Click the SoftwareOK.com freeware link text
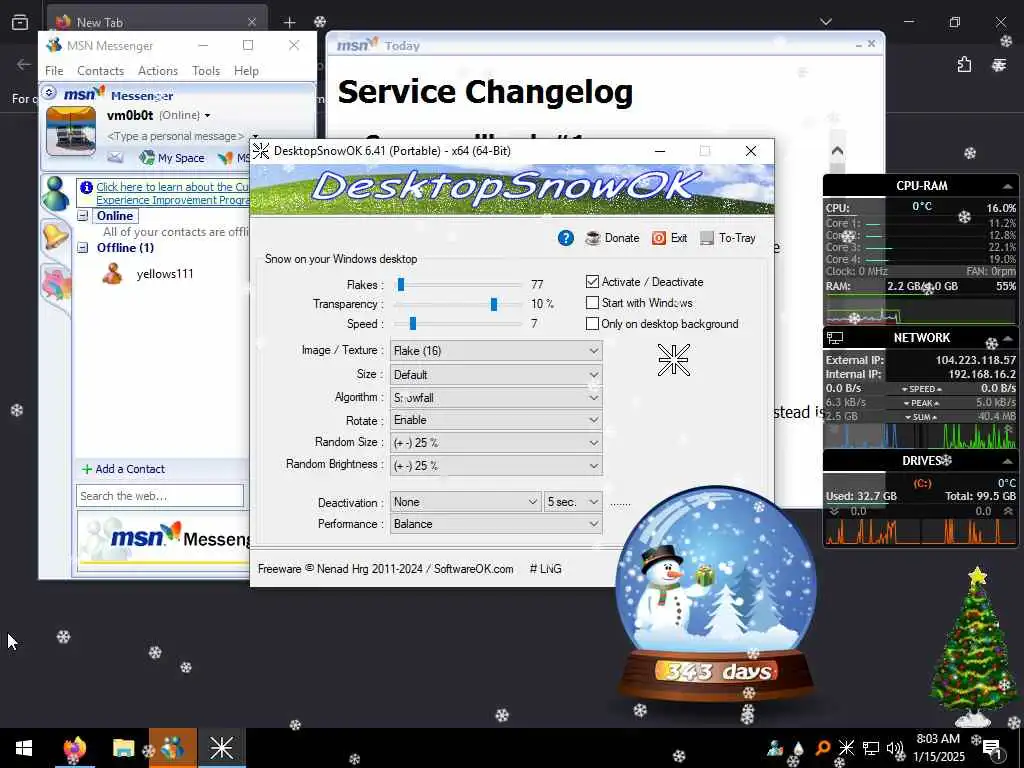The height and width of the screenshot is (768, 1024). (473, 569)
